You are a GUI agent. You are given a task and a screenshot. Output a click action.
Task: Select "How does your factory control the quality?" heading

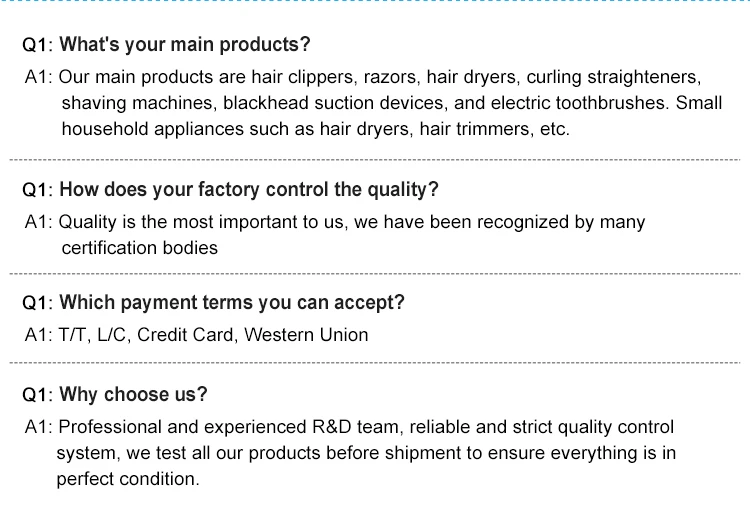(249, 190)
